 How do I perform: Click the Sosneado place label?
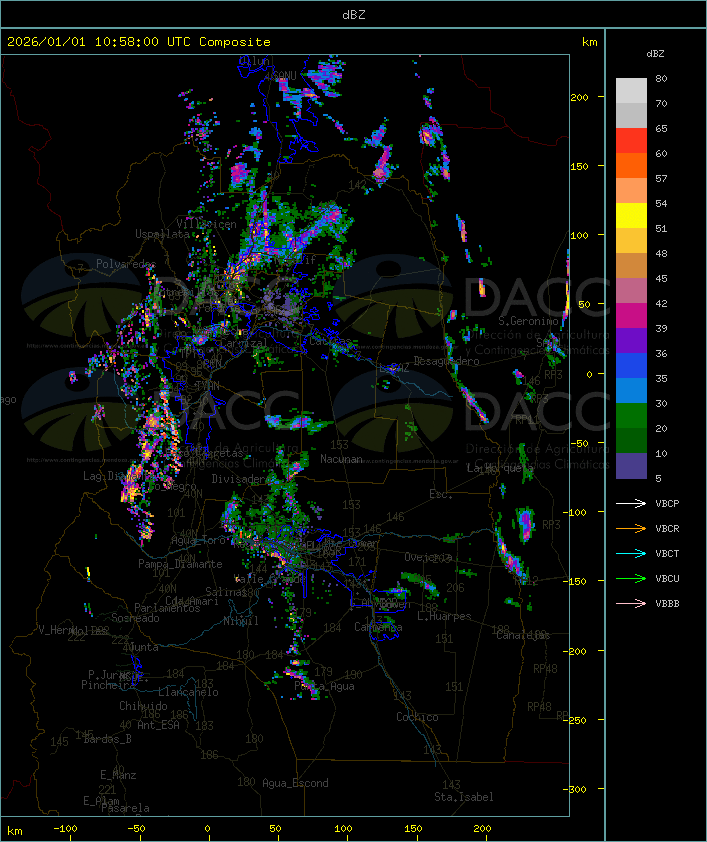point(135,618)
